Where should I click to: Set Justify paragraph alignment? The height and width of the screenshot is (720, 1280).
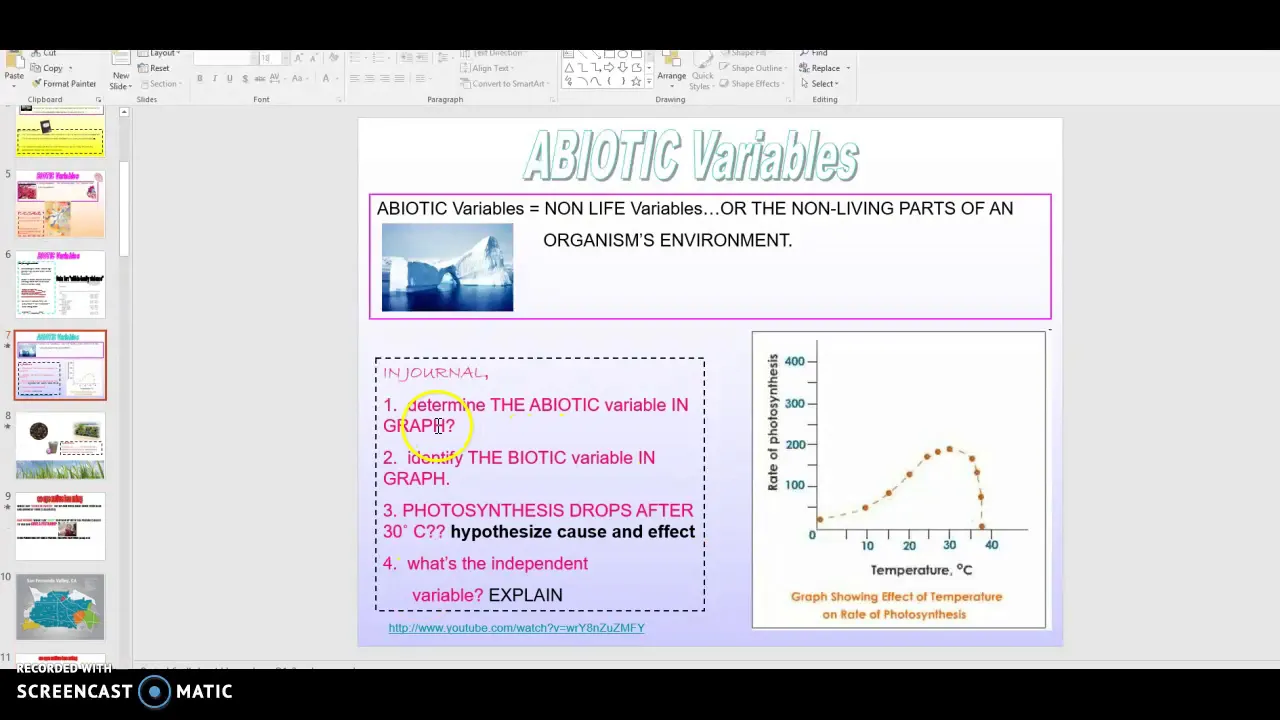pos(399,79)
